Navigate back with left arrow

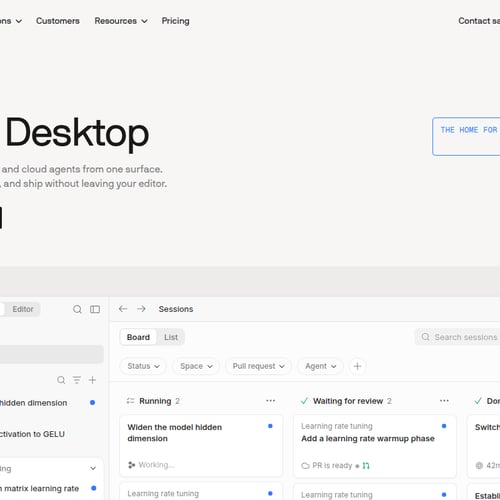(123, 309)
